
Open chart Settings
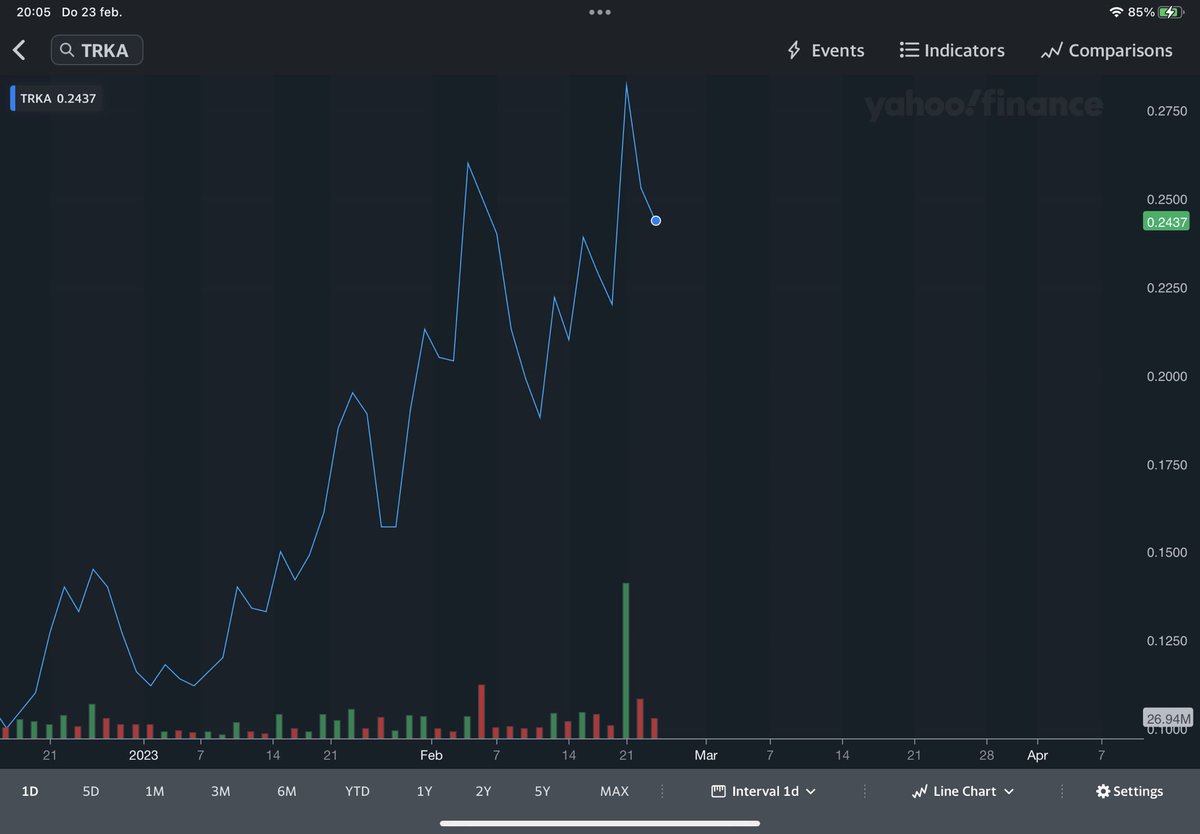(1130, 791)
